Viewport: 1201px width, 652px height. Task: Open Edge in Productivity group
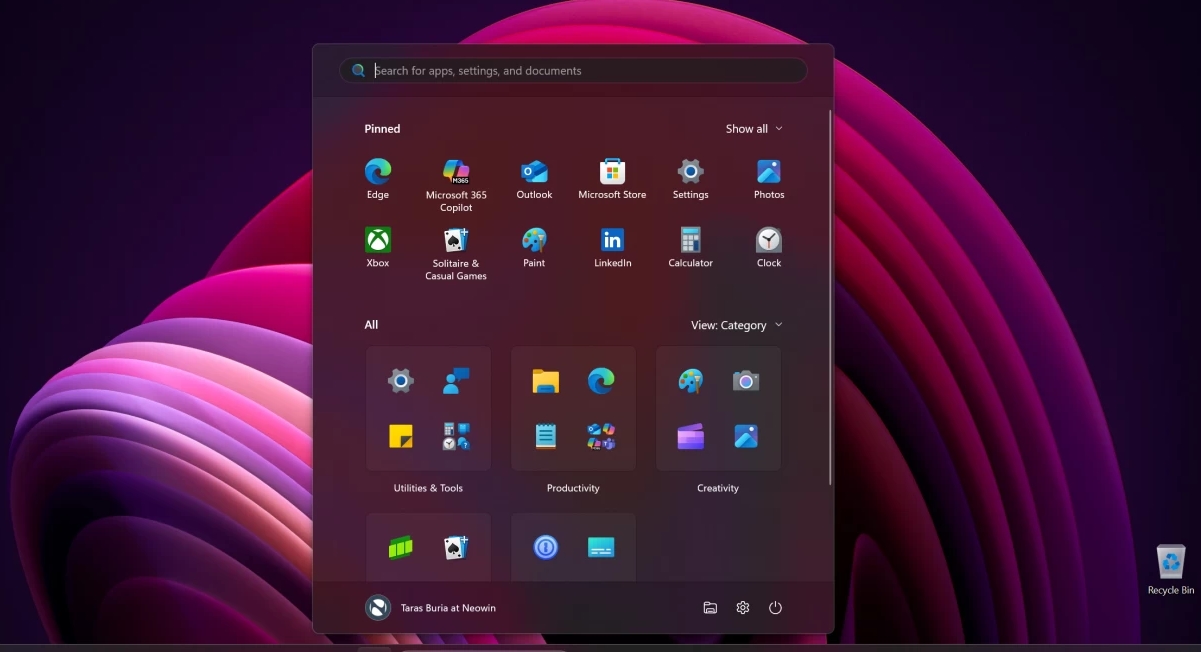tap(601, 381)
